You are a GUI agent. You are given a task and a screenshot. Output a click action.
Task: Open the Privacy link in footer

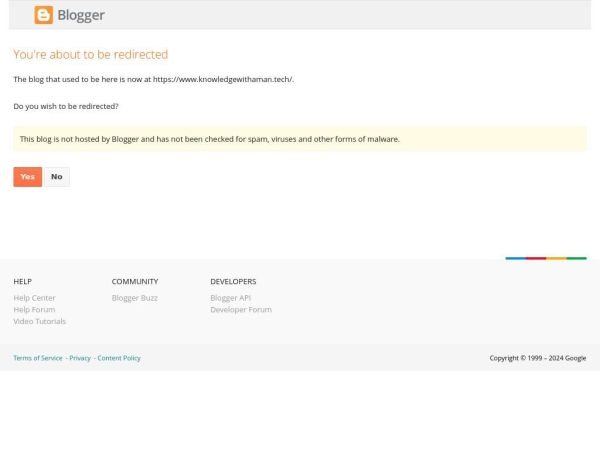click(80, 358)
